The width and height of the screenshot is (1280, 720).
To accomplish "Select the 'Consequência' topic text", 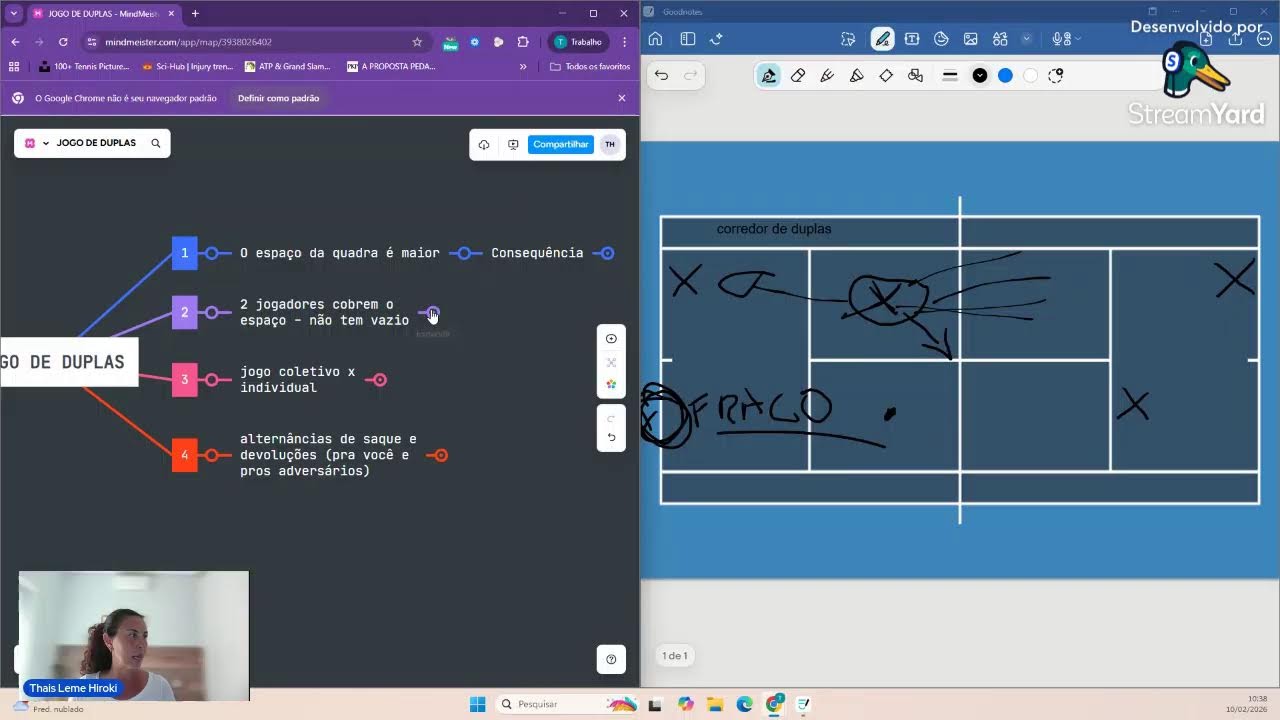I will (x=537, y=253).
